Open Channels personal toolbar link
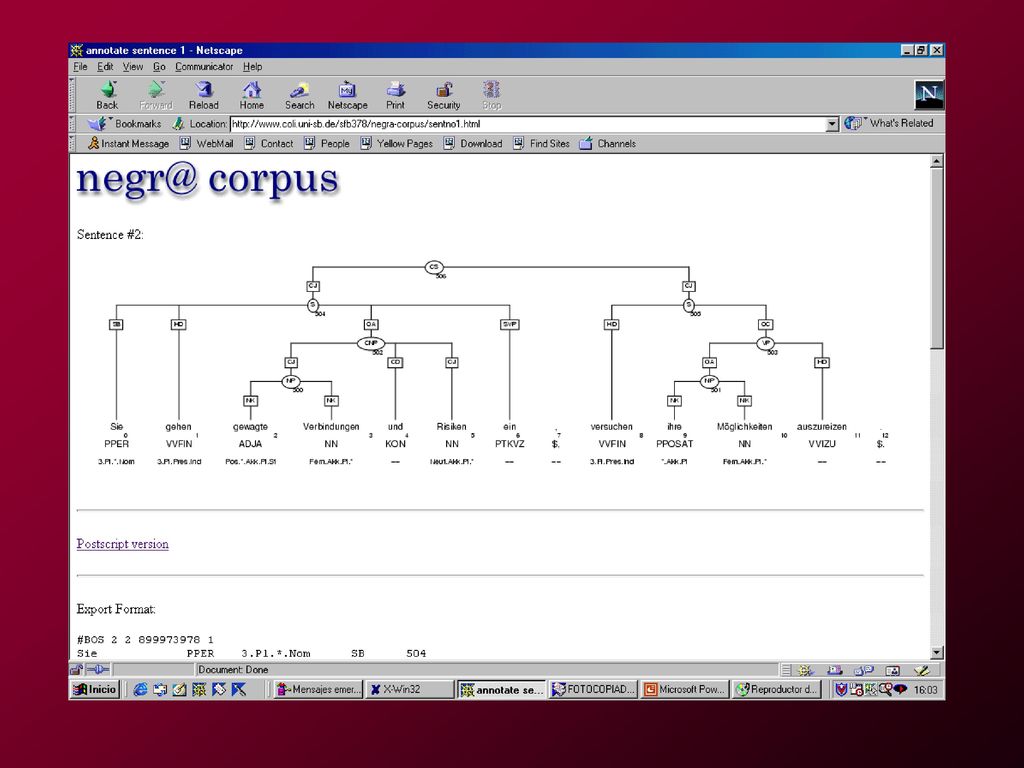The image size is (1024, 768). click(607, 144)
